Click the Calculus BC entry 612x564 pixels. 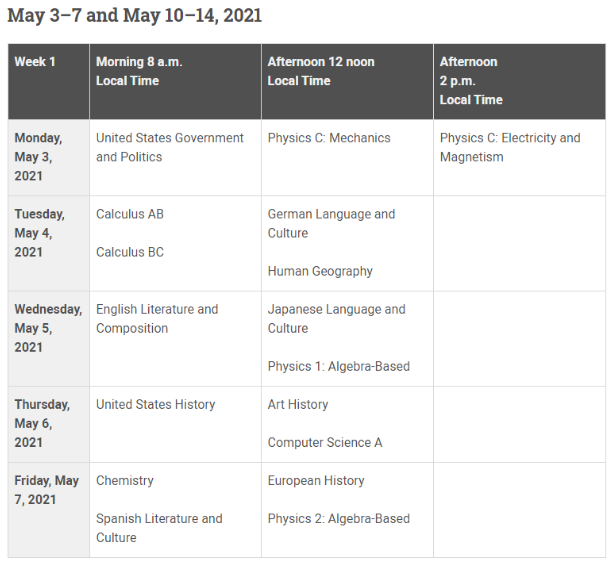pos(130,252)
